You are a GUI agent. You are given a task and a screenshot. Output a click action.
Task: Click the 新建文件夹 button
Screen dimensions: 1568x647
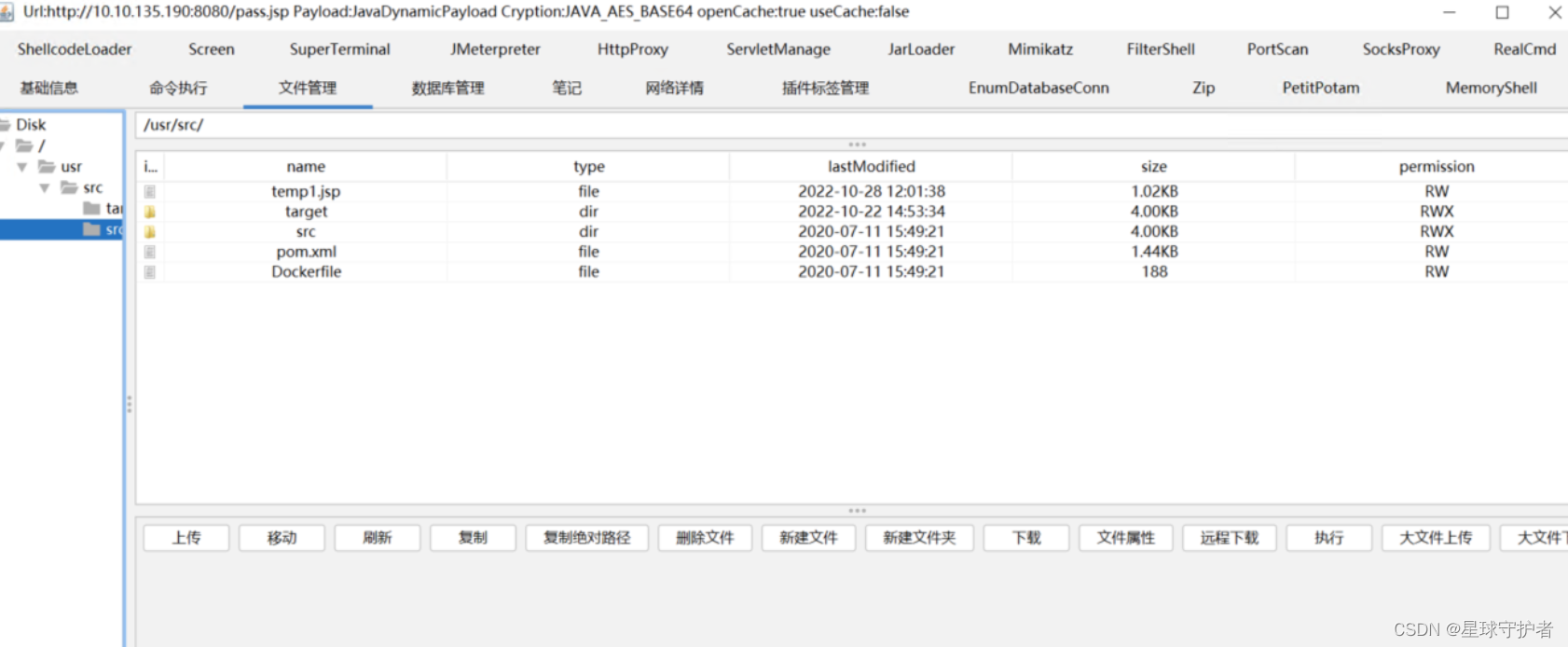(919, 538)
